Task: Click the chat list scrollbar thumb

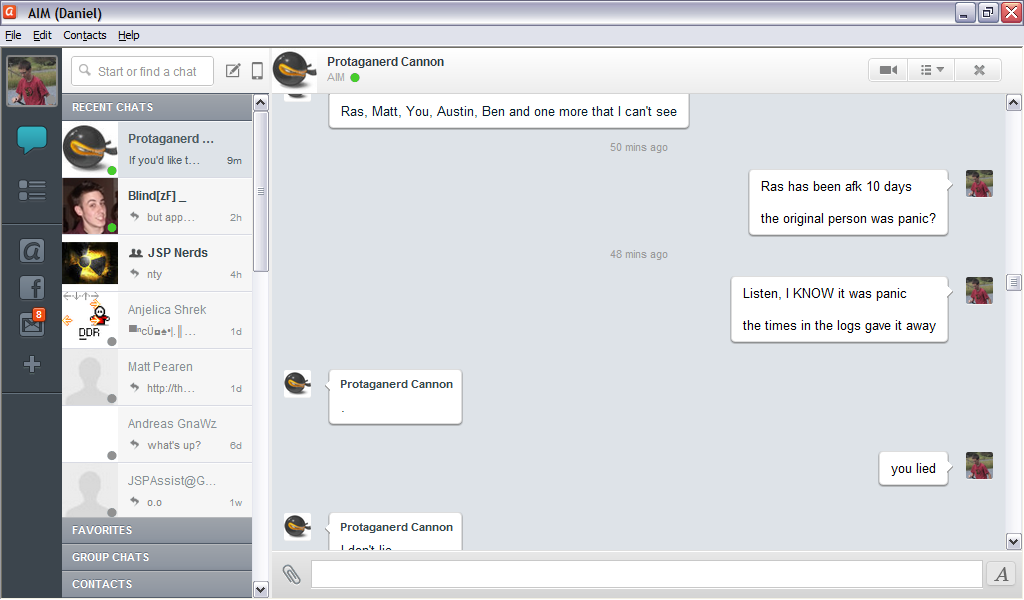Action: click(261, 191)
